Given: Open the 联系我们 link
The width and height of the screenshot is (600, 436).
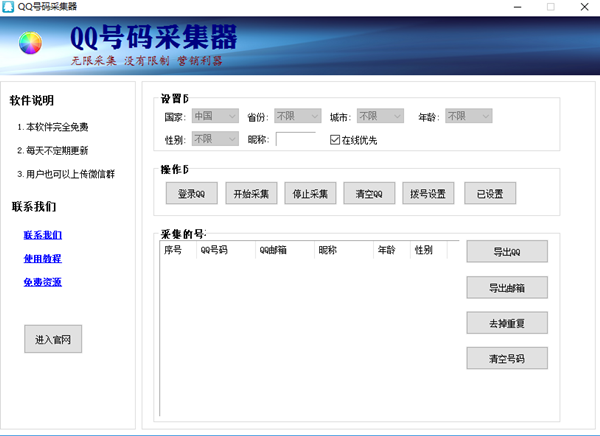Looking at the screenshot, I should (43, 235).
